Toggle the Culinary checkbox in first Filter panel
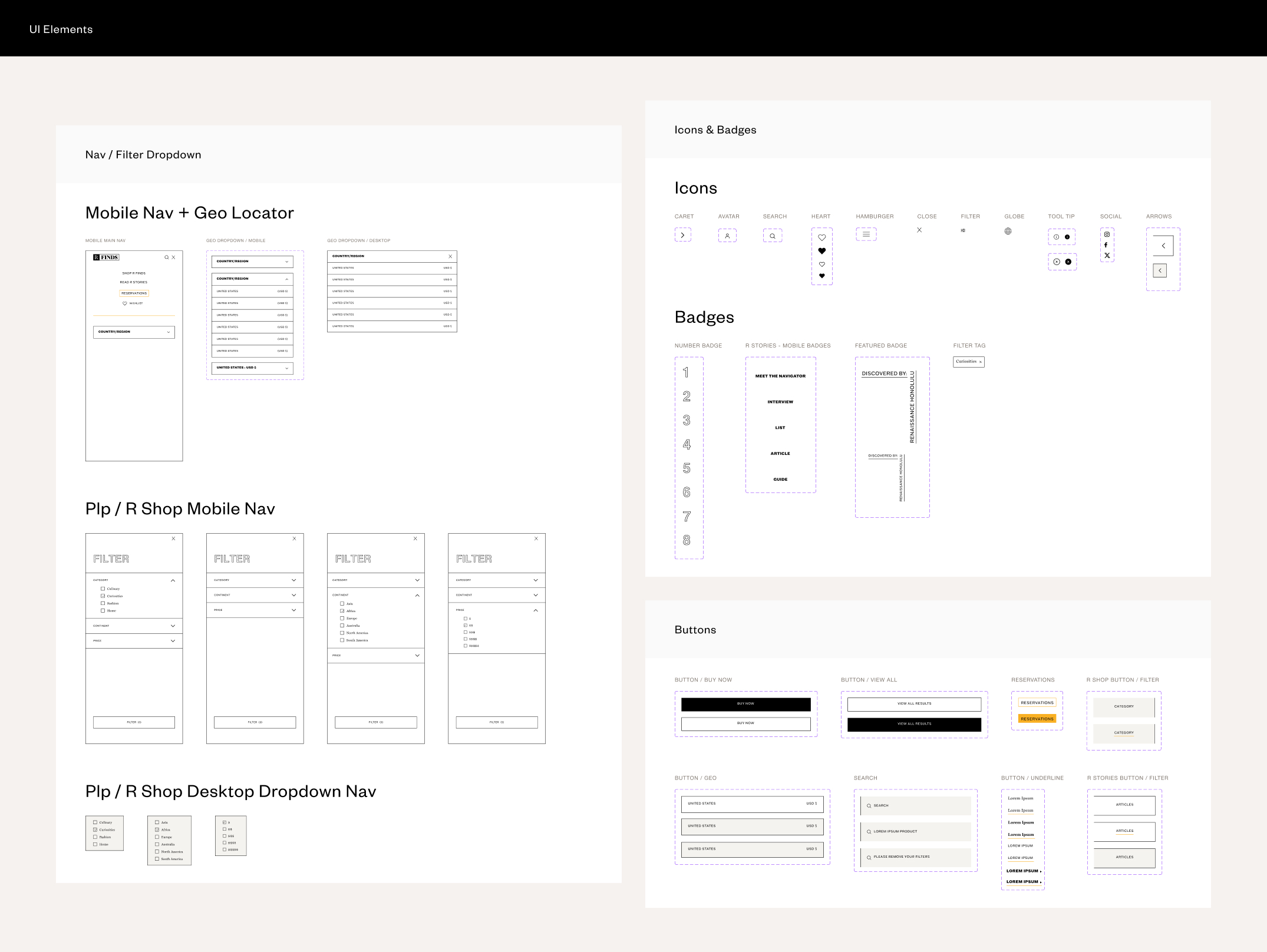The image size is (1267, 952). click(x=103, y=589)
